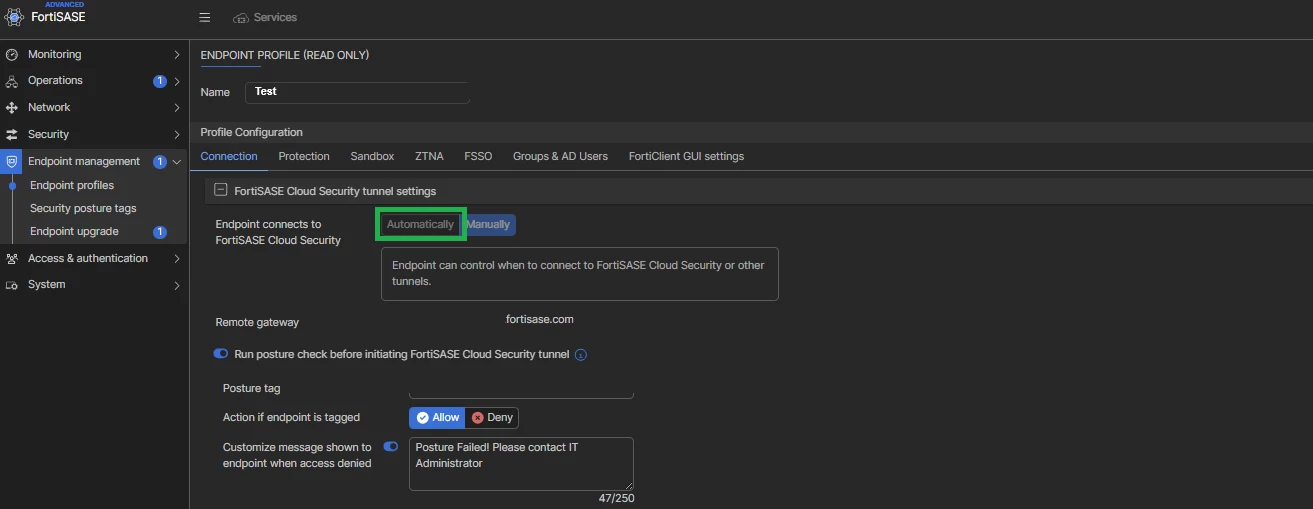1313x509 pixels.
Task: Click the Services breadcrumb link
Action: coord(275,18)
